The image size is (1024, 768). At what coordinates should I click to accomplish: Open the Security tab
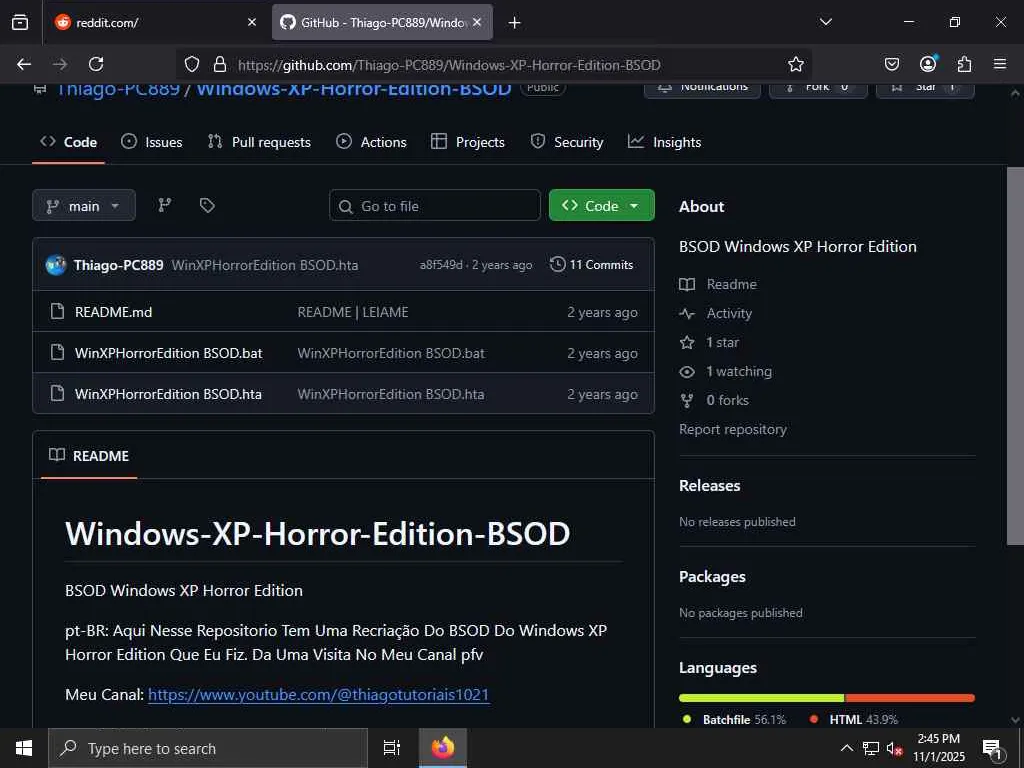(567, 142)
